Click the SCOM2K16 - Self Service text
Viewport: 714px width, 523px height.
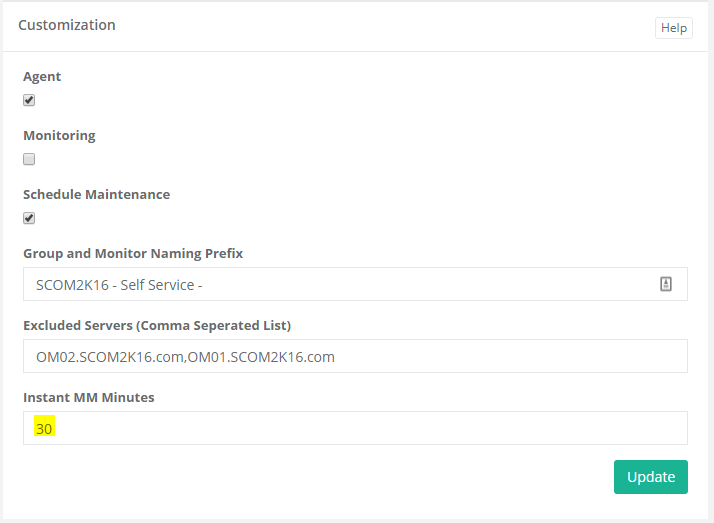(119, 285)
